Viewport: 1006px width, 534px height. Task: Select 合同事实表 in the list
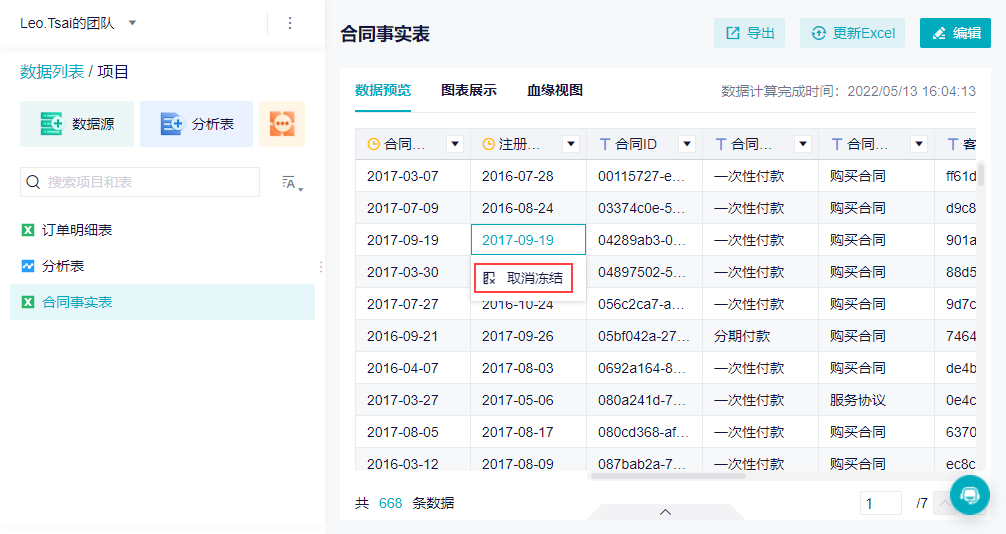(x=162, y=302)
